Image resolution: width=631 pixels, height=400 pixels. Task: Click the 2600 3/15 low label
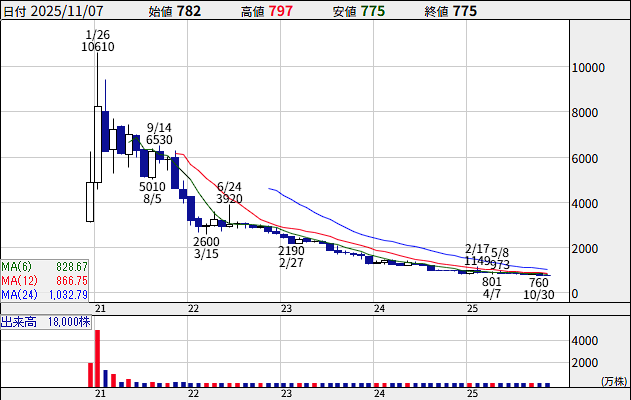[x=206, y=247]
